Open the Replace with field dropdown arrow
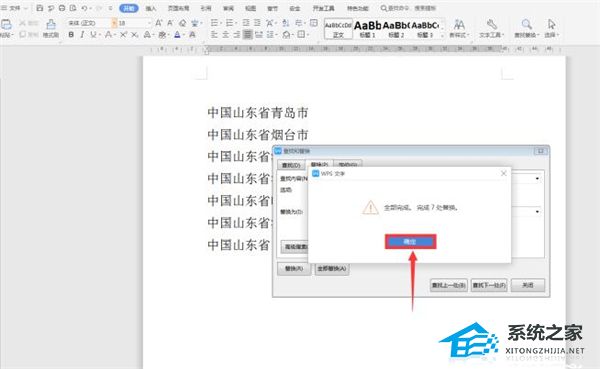 (x=537, y=211)
